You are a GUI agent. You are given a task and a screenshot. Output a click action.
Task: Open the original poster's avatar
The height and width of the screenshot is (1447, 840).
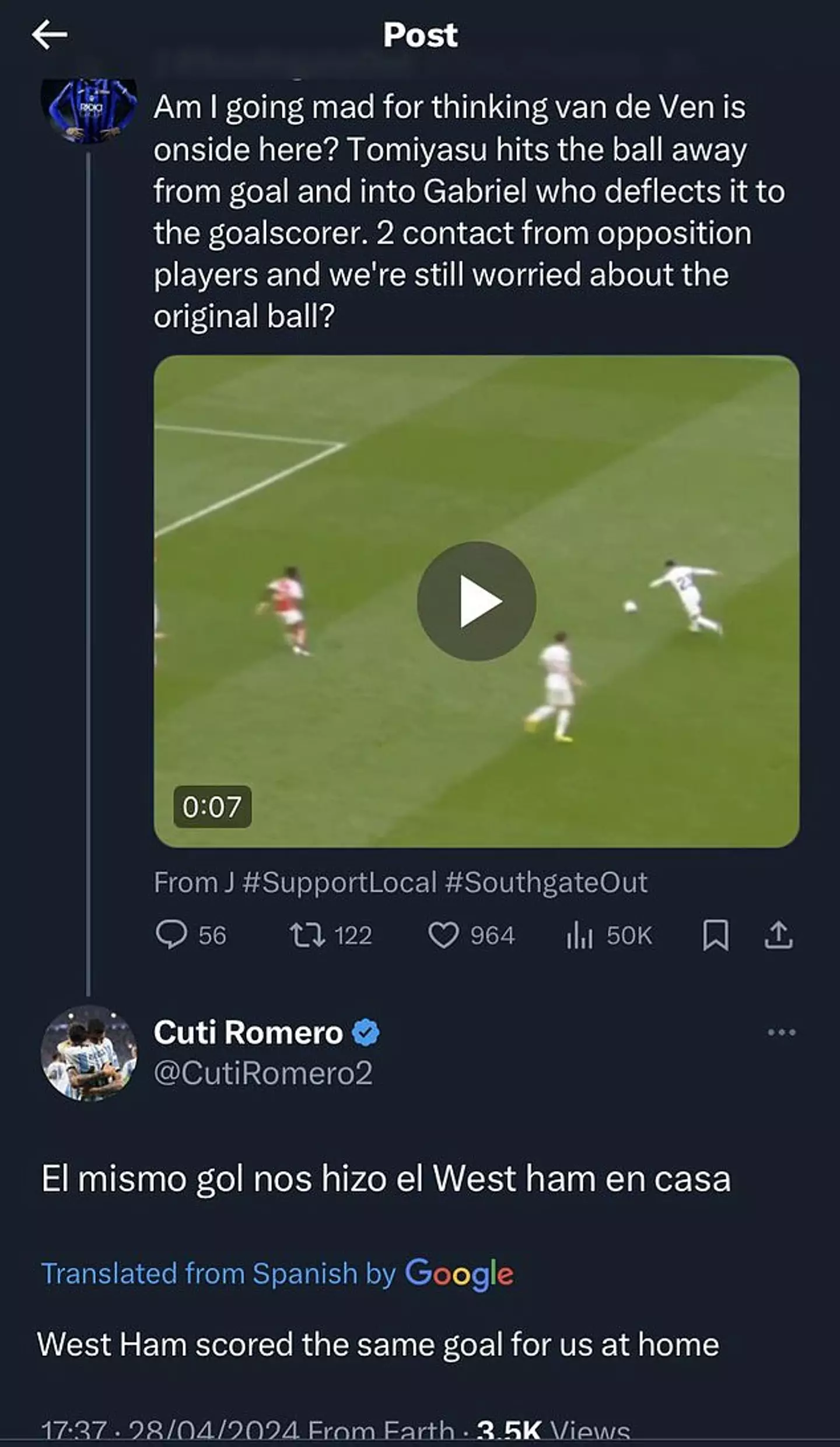(89, 110)
